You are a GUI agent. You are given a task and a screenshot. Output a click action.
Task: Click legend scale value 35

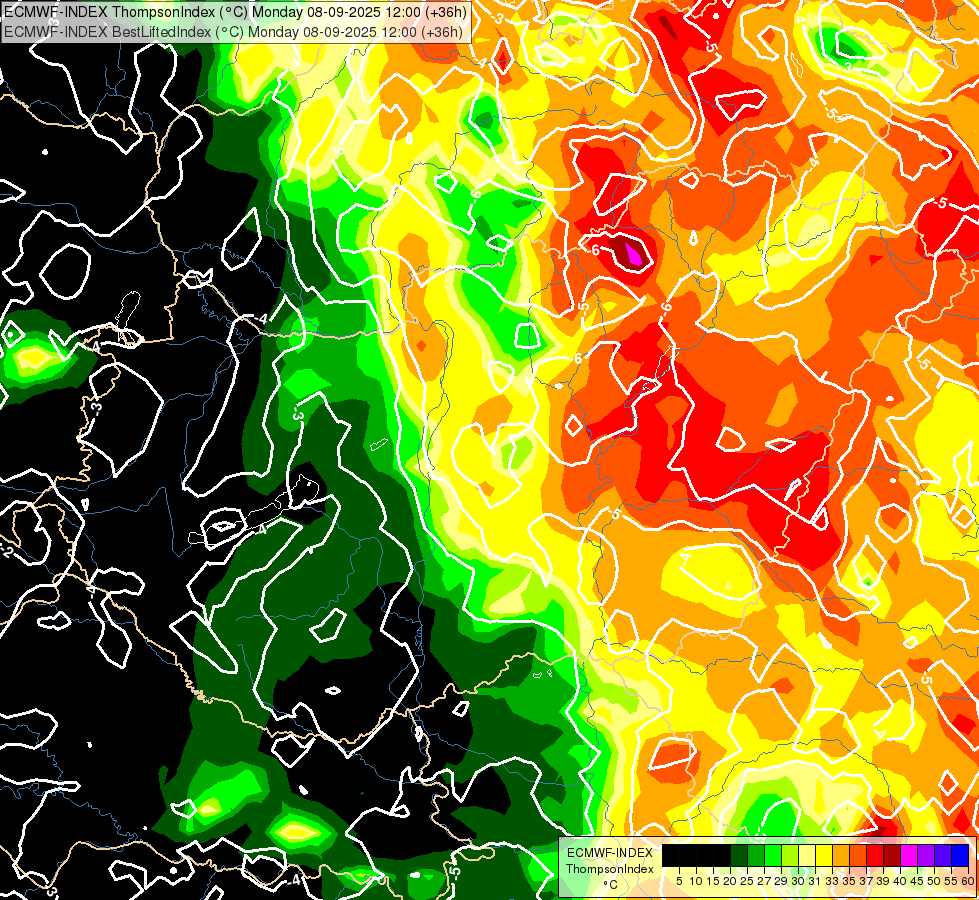pos(849,881)
